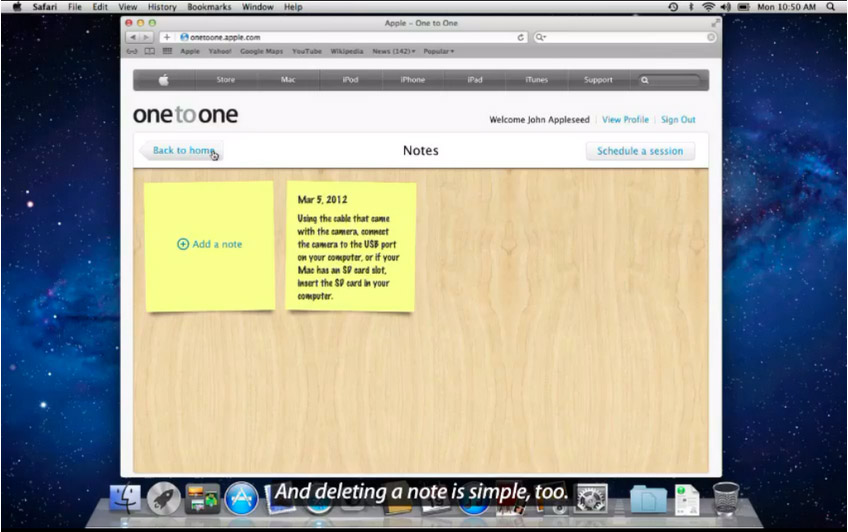The image size is (848, 532).
Task: Open Mission Control in the Dock
Action: 203,498
